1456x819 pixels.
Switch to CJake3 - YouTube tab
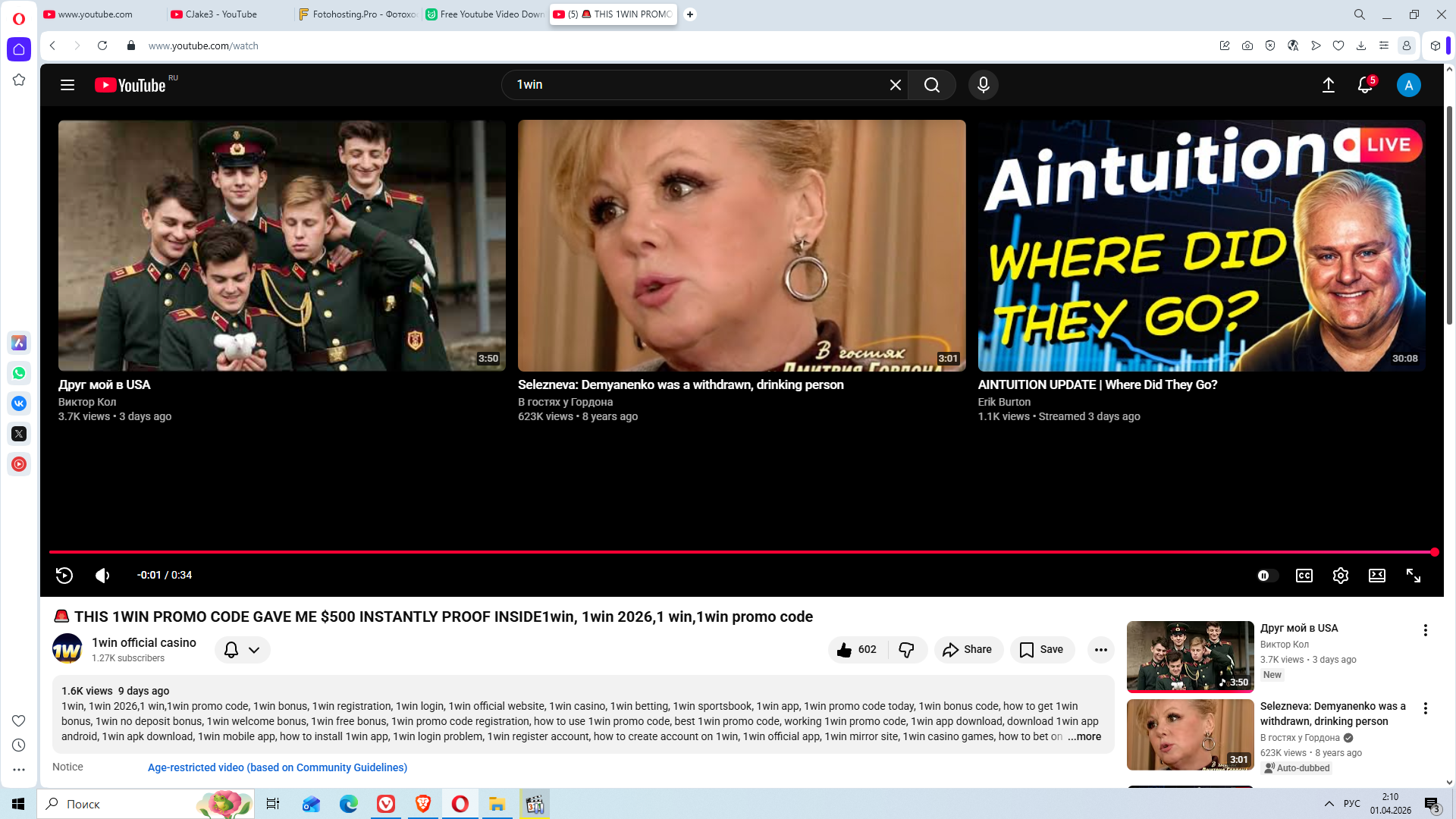[220, 14]
